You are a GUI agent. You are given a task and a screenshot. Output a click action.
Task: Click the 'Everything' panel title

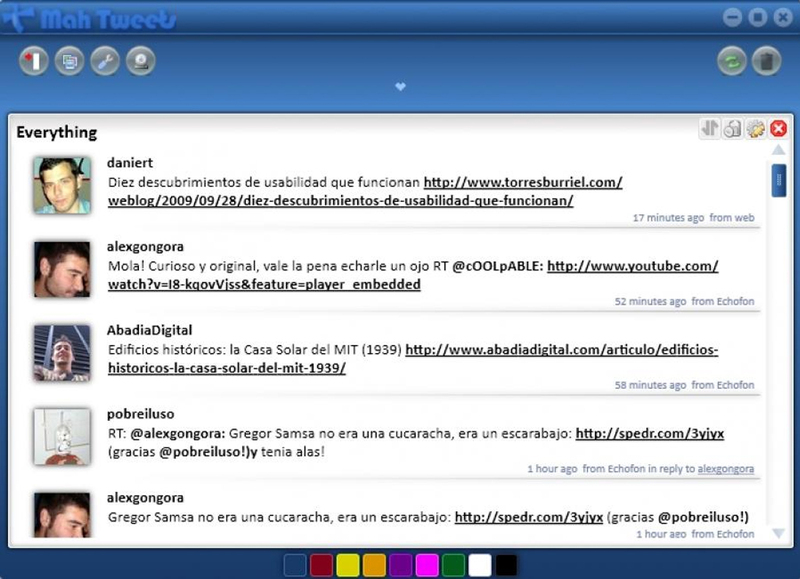[57, 132]
